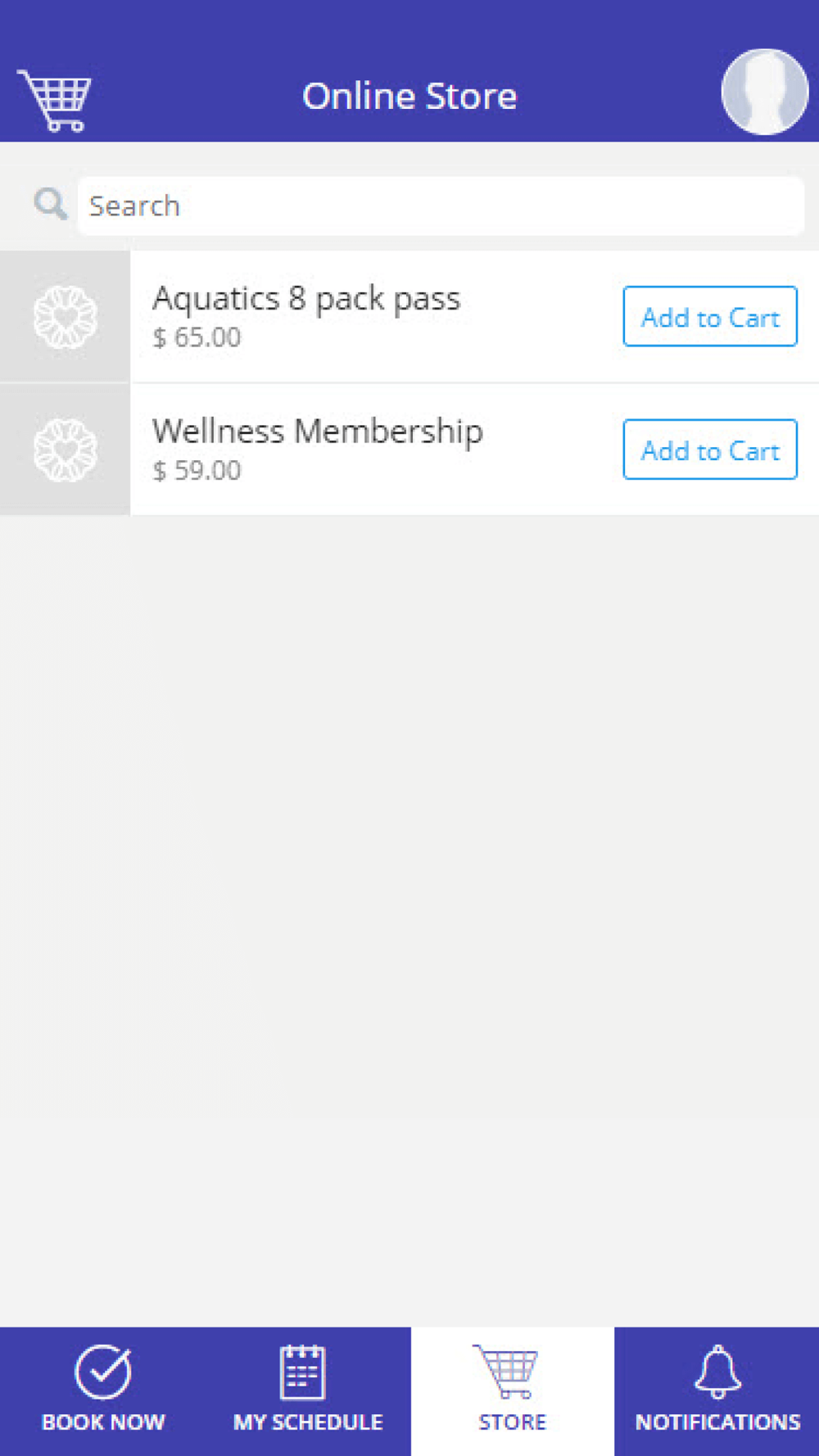Click the Store cart icon in bottom bar
819x1456 pixels.
click(x=506, y=1371)
